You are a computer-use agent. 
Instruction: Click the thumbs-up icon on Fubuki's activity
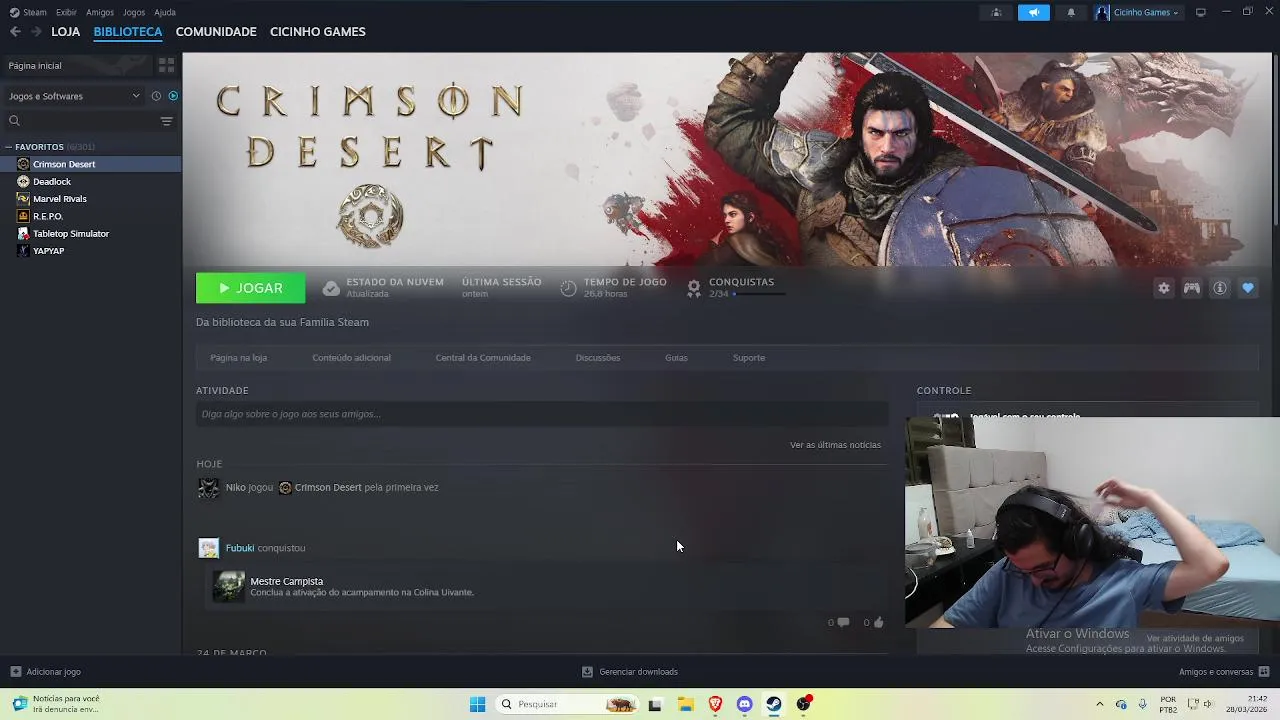(x=878, y=622)
